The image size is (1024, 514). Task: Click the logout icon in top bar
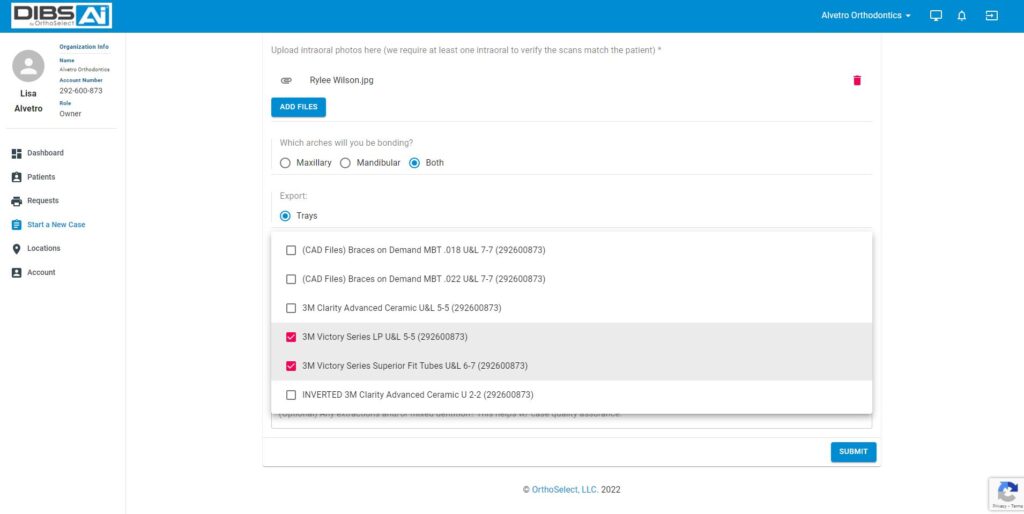991,16
